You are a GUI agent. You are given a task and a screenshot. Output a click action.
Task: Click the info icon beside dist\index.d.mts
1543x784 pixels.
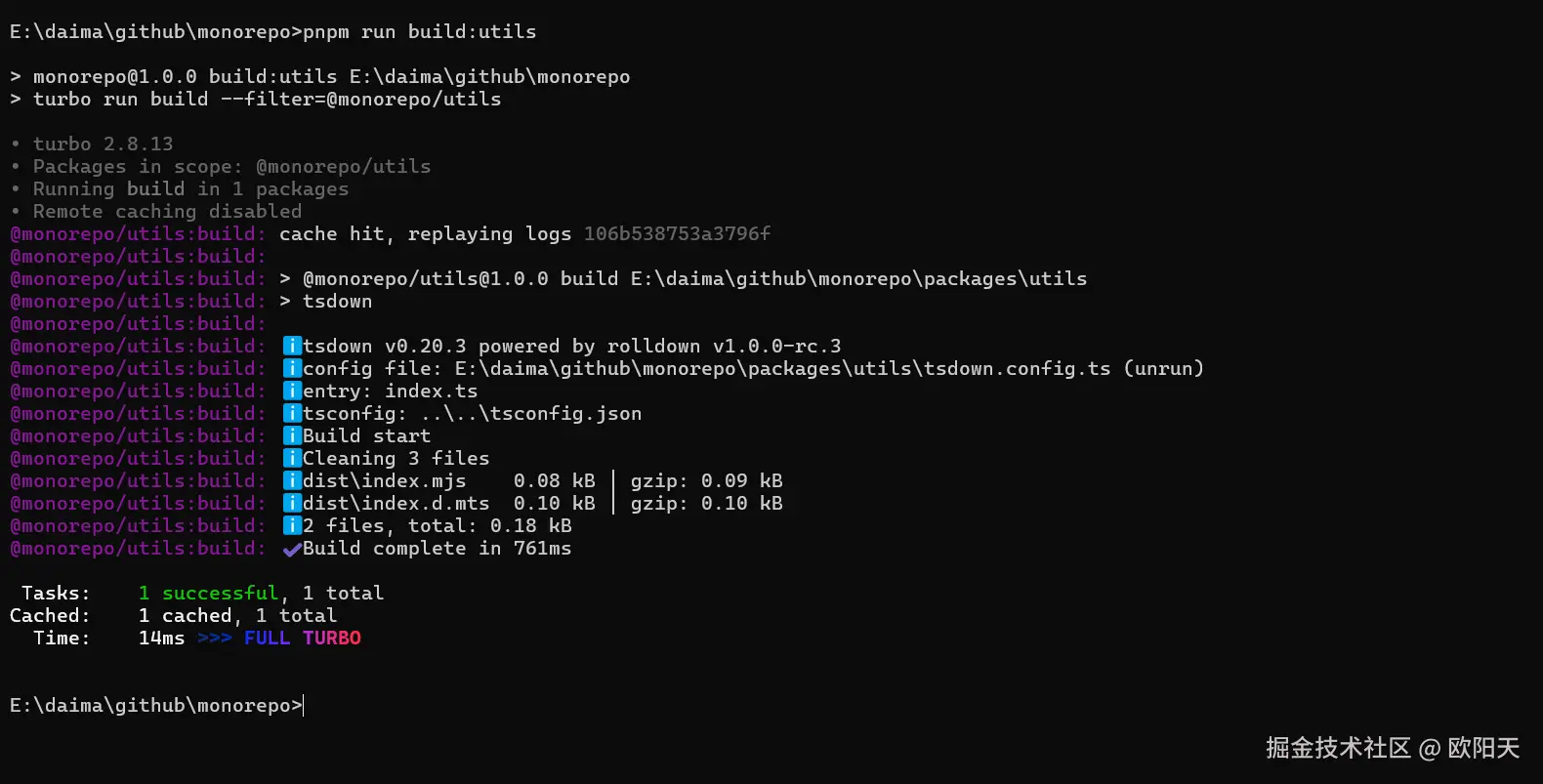pos(292,503)
